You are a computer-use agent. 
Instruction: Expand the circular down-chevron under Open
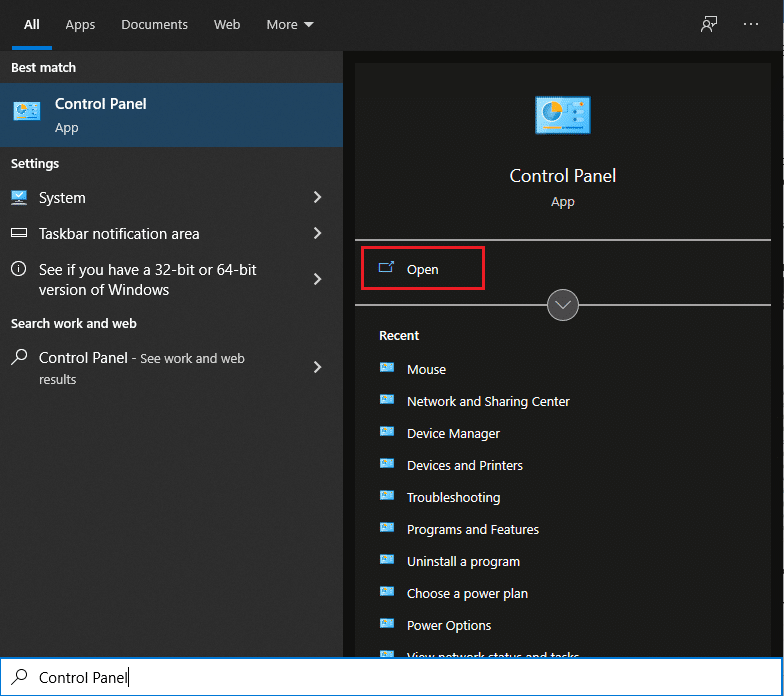(563, 305)
